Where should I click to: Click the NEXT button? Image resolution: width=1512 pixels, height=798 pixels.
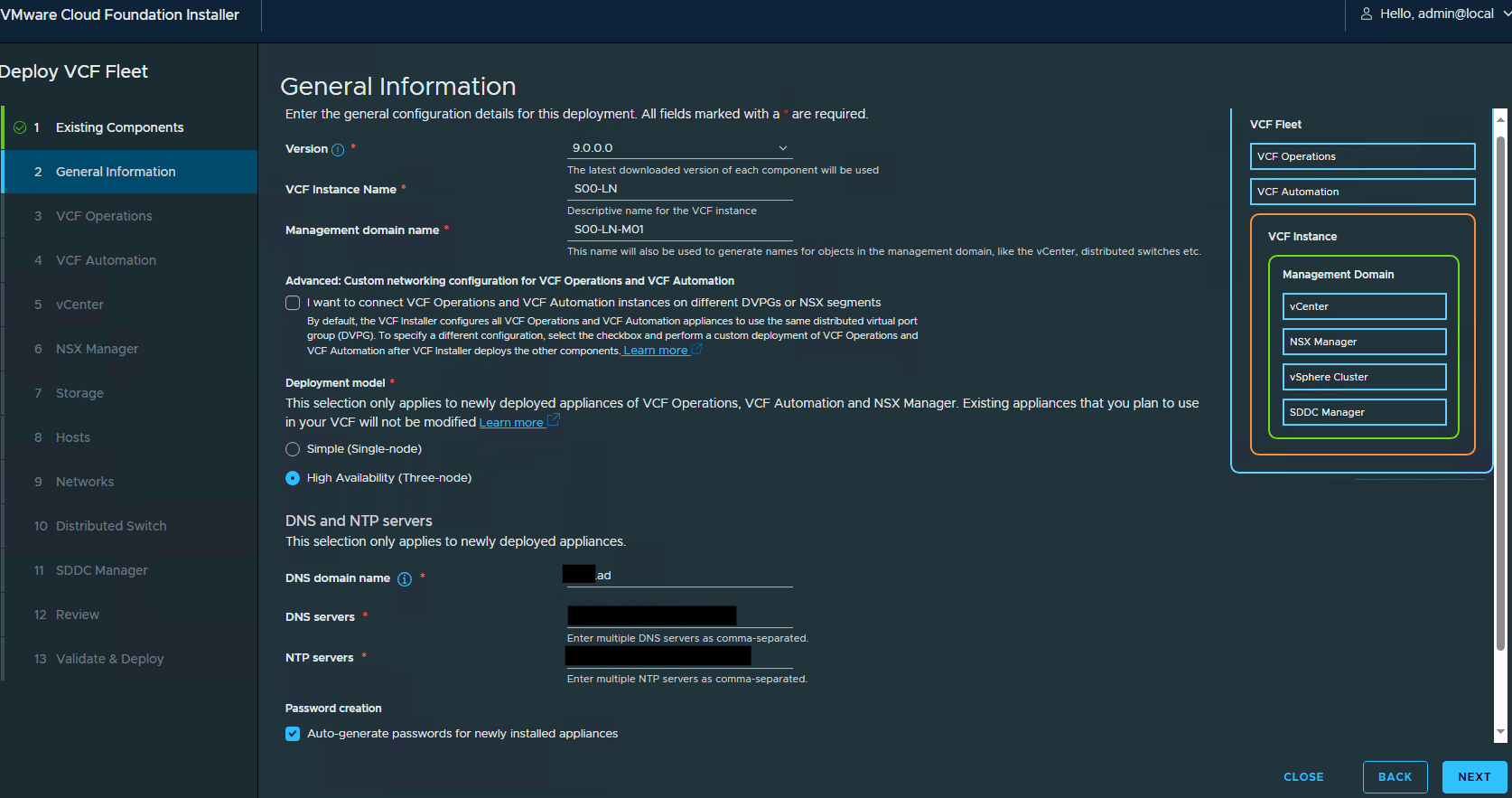coord(1475,777)
